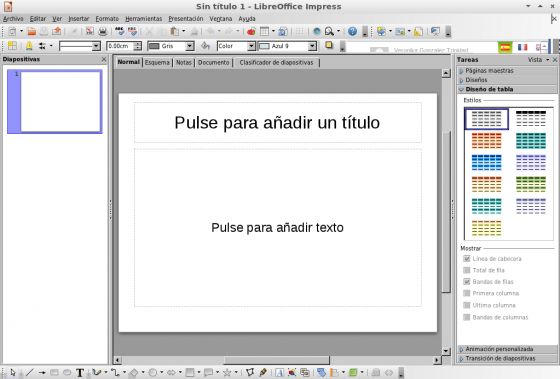Switch to the Clasificador de diapositivas tab

click(x=276, y=63)
